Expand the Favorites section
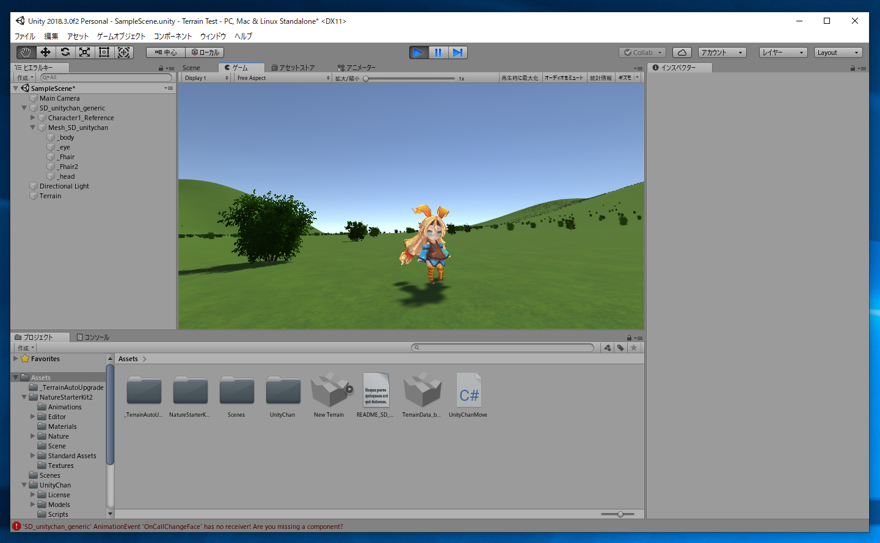Image resolution: width=880 pixels, height=543 pixels. [x=16, y=358]
